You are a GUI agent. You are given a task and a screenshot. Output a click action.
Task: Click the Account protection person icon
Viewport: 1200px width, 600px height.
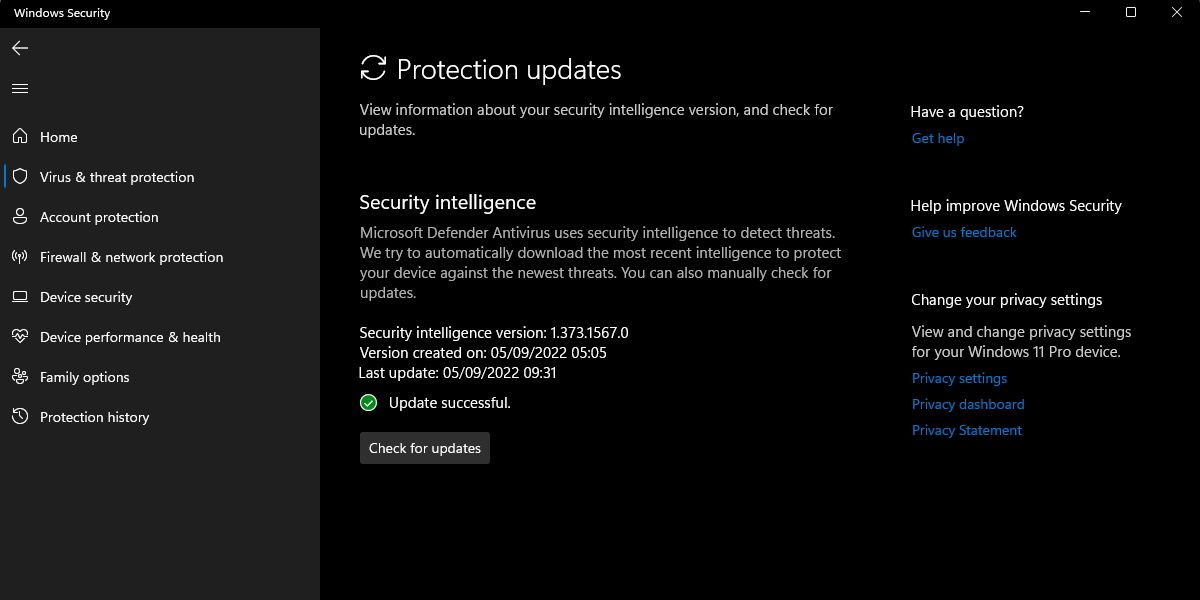tap(20, 217)
